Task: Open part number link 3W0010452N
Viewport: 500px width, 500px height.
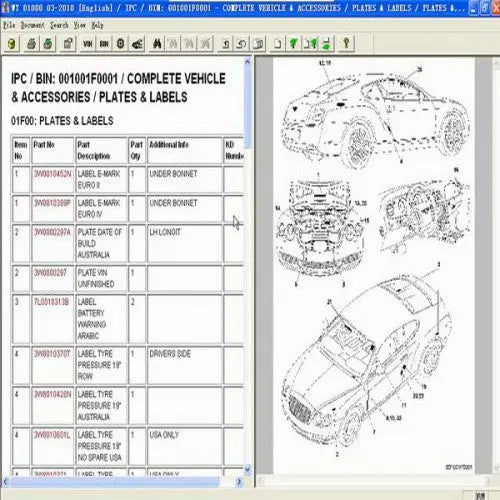Action: [52, 174]
